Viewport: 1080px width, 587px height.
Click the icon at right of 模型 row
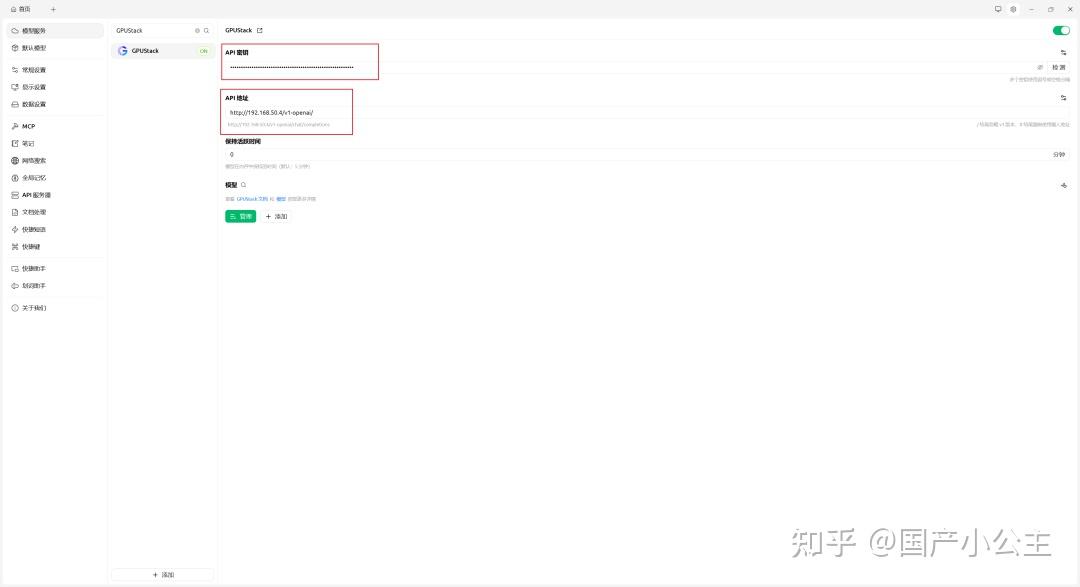pyautogui.click(x=1064, y=185)
